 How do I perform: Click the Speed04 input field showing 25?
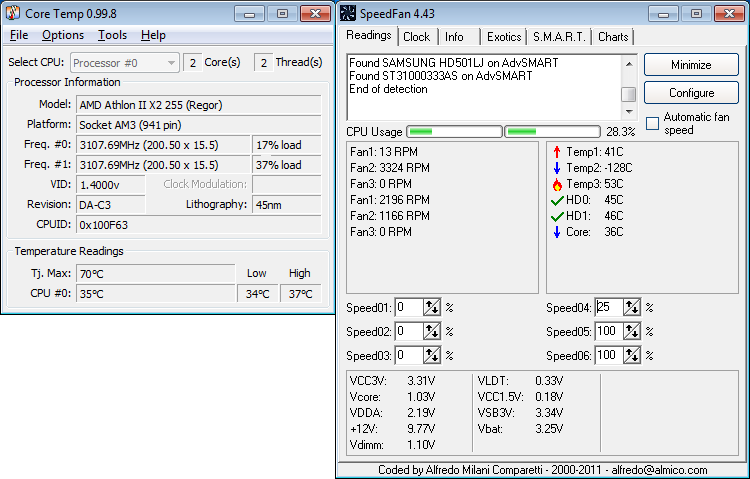pyautogui.click(x=609, y=307)
